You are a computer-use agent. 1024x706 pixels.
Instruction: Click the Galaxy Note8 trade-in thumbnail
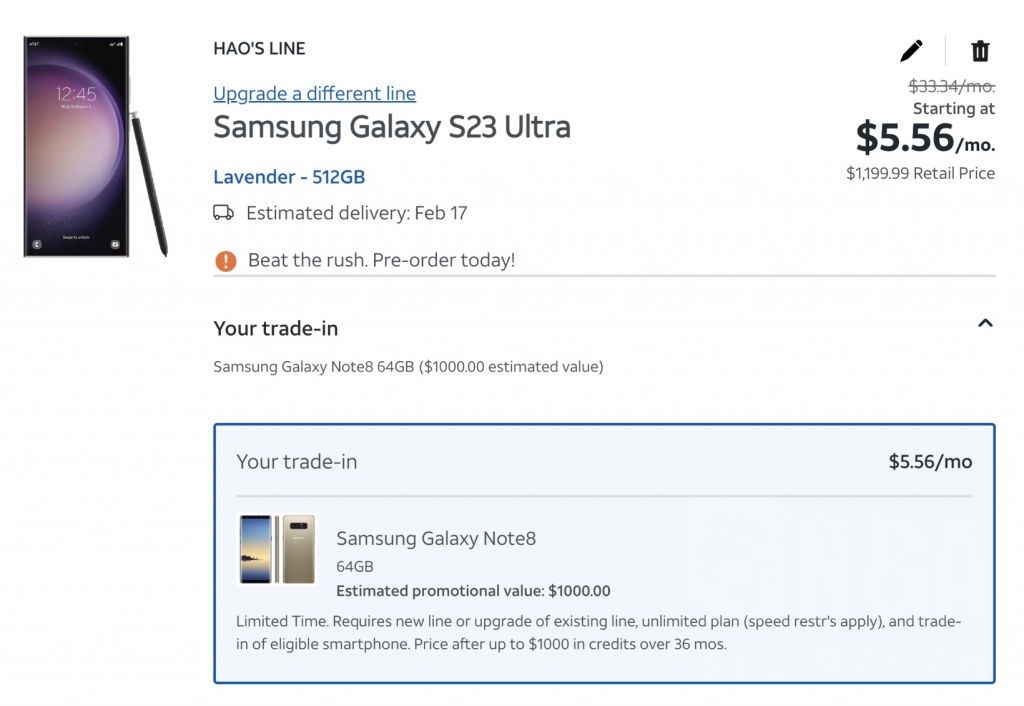click(x=277, y=549)
